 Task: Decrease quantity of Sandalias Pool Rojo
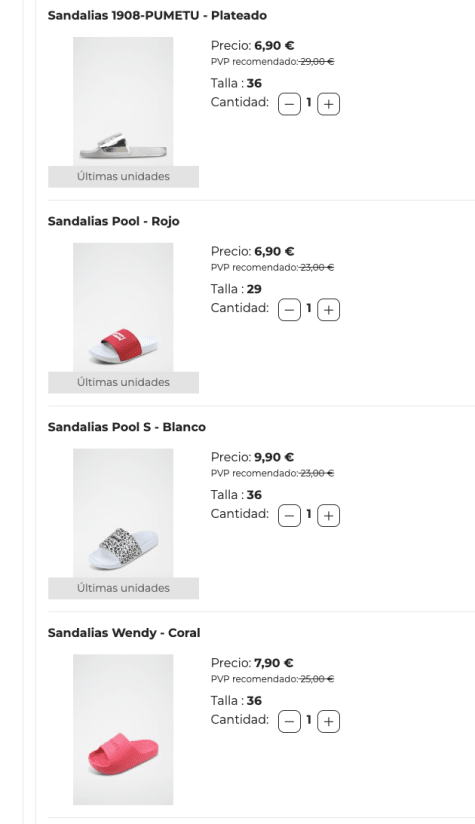[x=289, y=310]
